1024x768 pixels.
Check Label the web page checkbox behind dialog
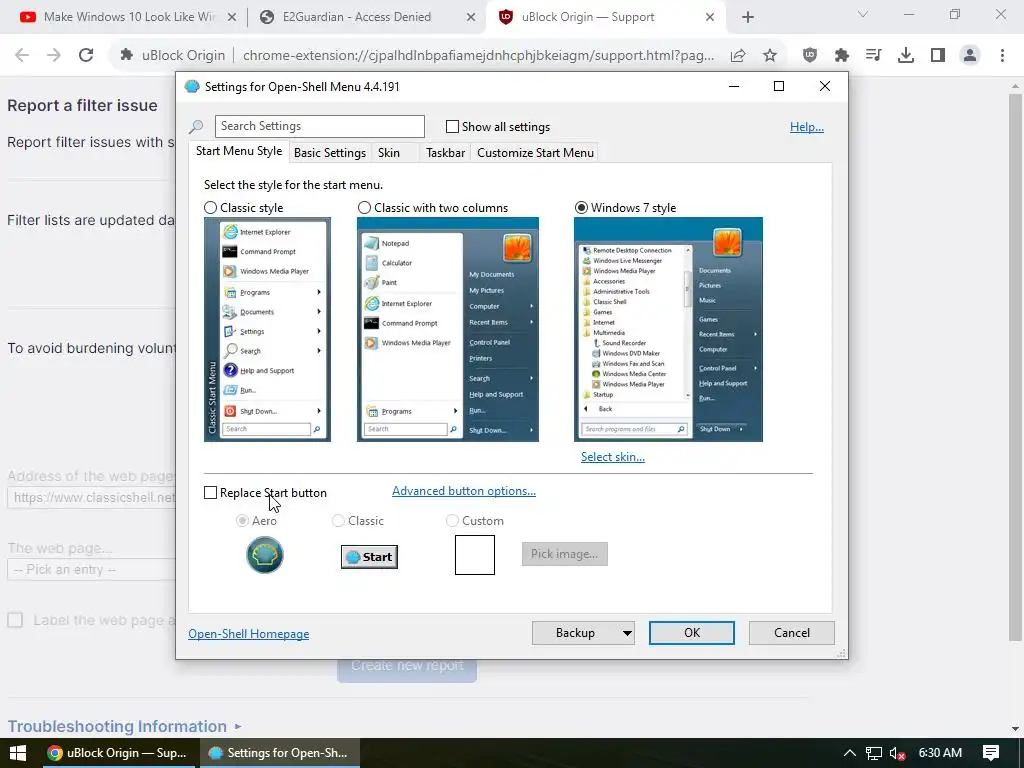(x=15, y=620)
